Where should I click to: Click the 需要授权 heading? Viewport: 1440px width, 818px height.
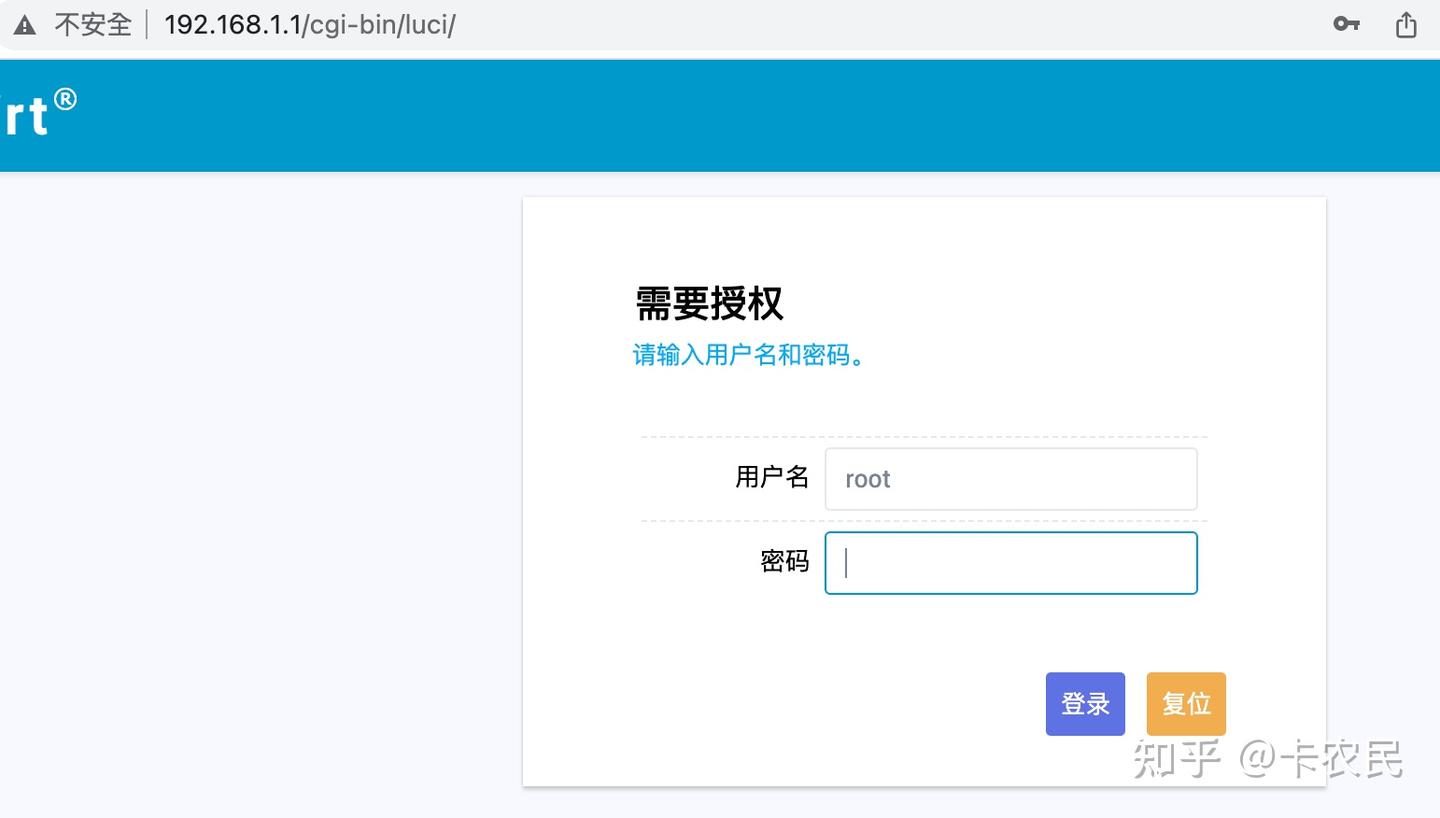pos(709,304)
